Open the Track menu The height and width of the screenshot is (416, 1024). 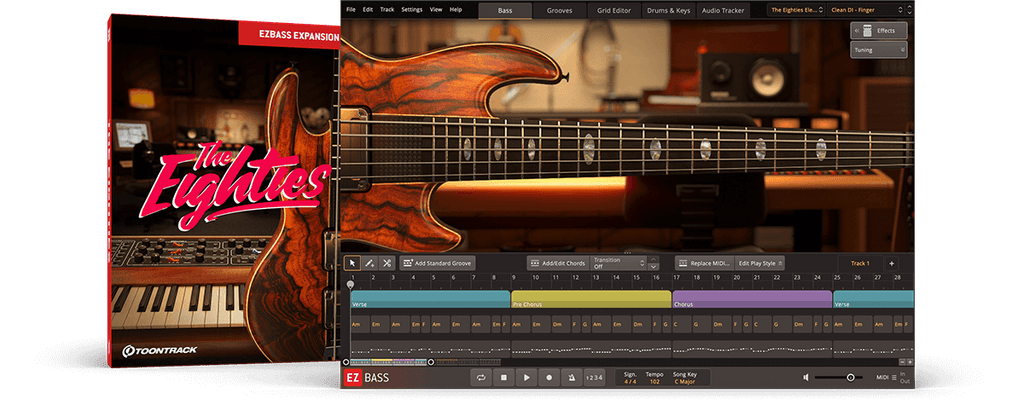click(387, 10)
